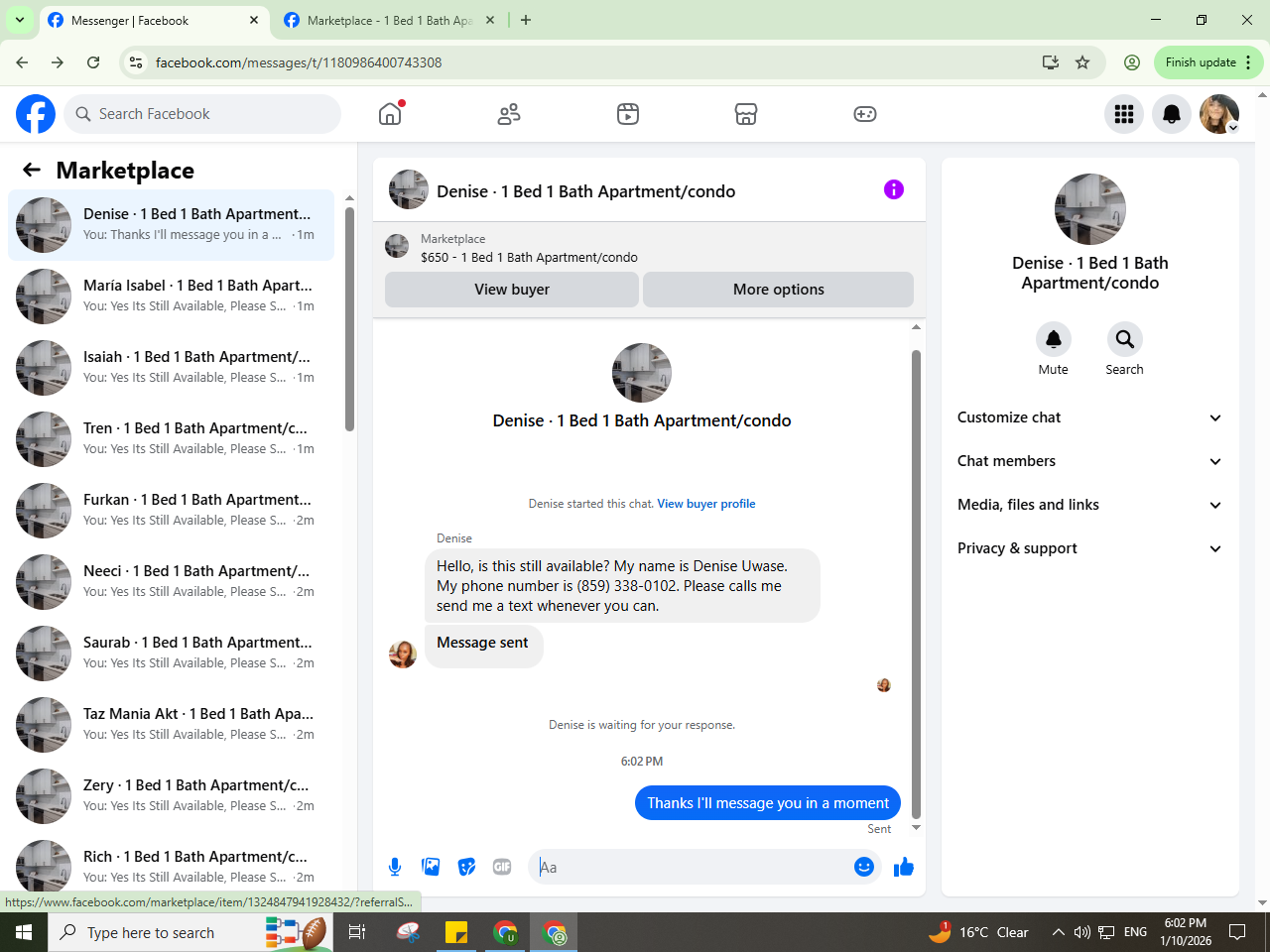Click the View buyer button

click(x=512, y=290)
